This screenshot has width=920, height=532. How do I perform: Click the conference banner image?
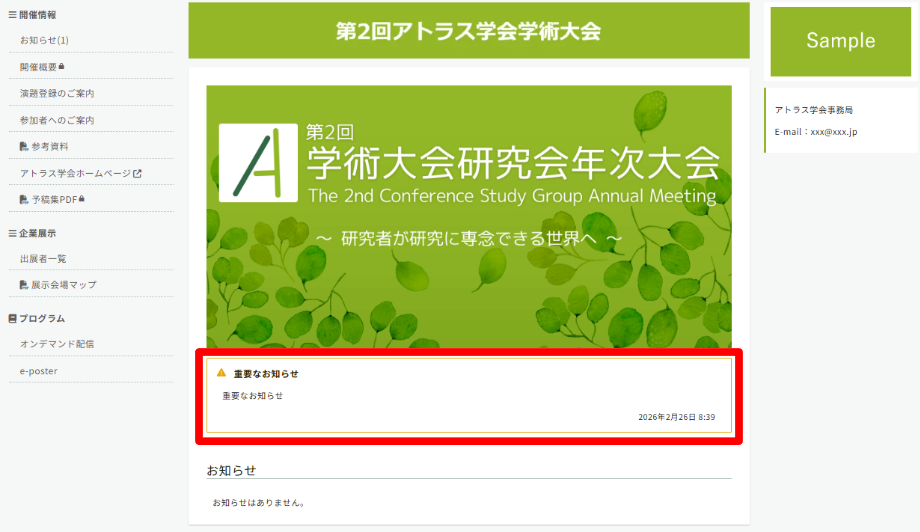(469, 216)
